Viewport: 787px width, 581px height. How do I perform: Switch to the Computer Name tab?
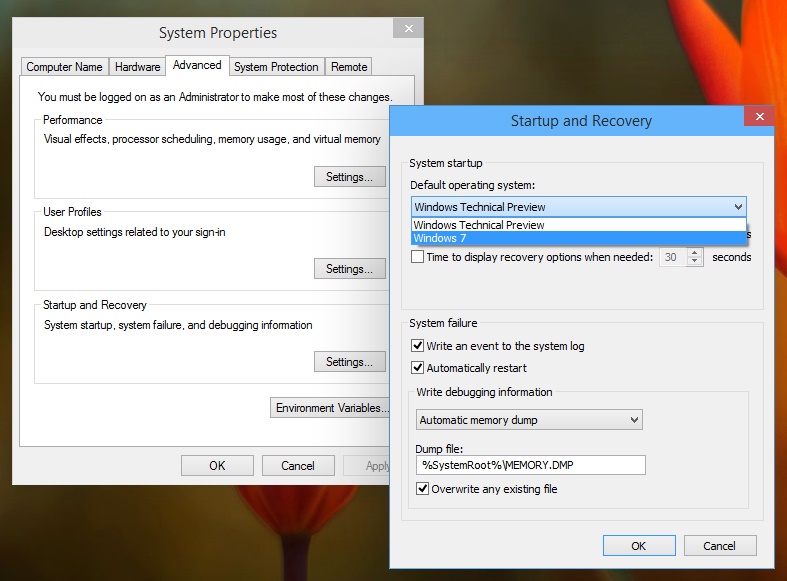64,67
